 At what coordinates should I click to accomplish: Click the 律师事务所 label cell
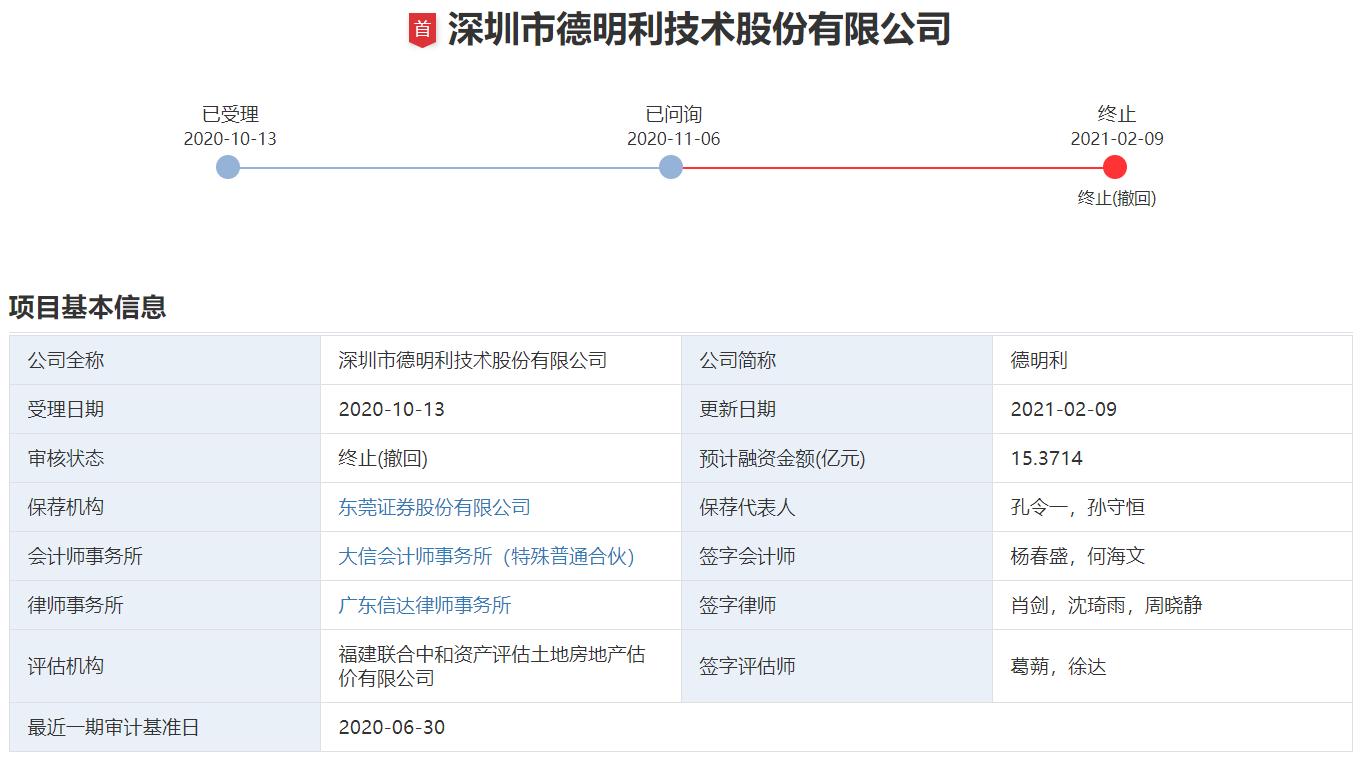point(165,605)
